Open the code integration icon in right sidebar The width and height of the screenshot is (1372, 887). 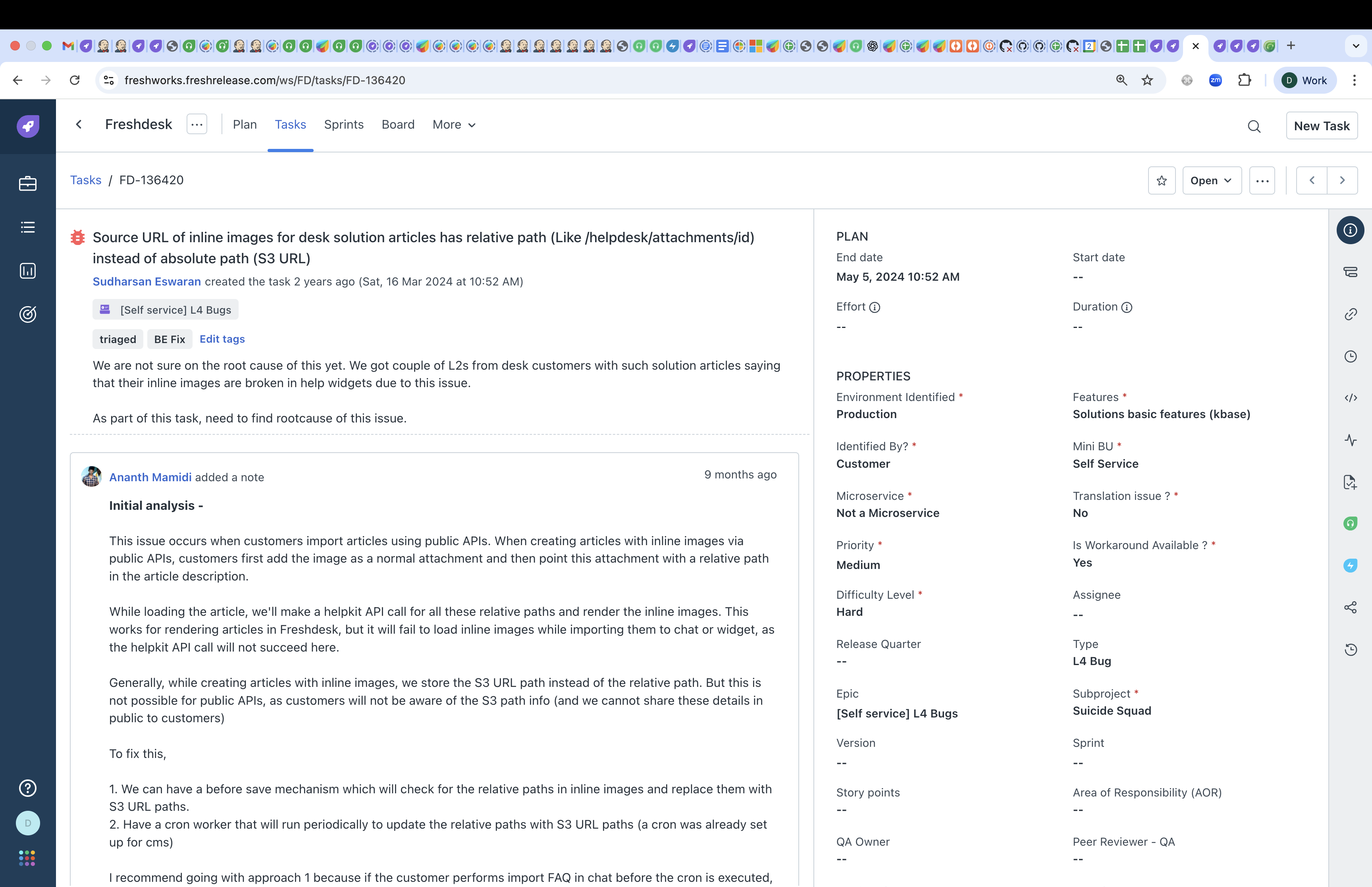pos(1350,397)
